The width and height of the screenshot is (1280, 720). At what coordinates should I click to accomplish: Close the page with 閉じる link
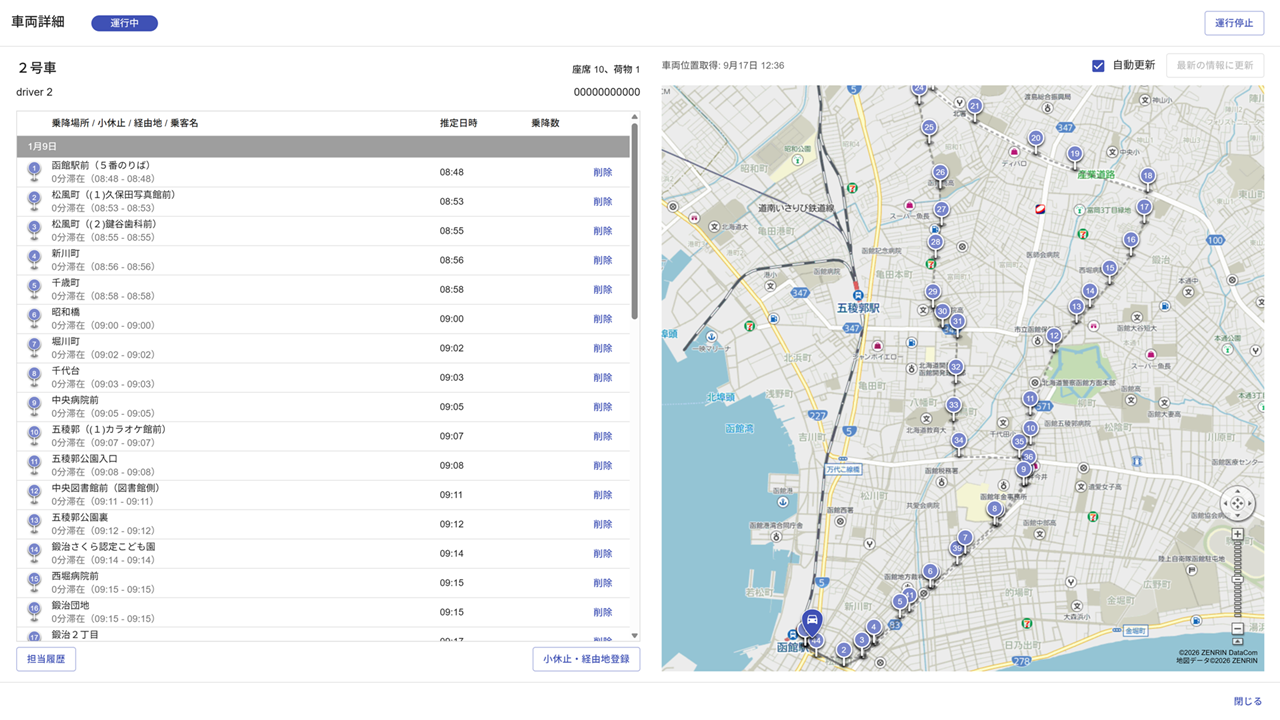tap(1247, 701)
